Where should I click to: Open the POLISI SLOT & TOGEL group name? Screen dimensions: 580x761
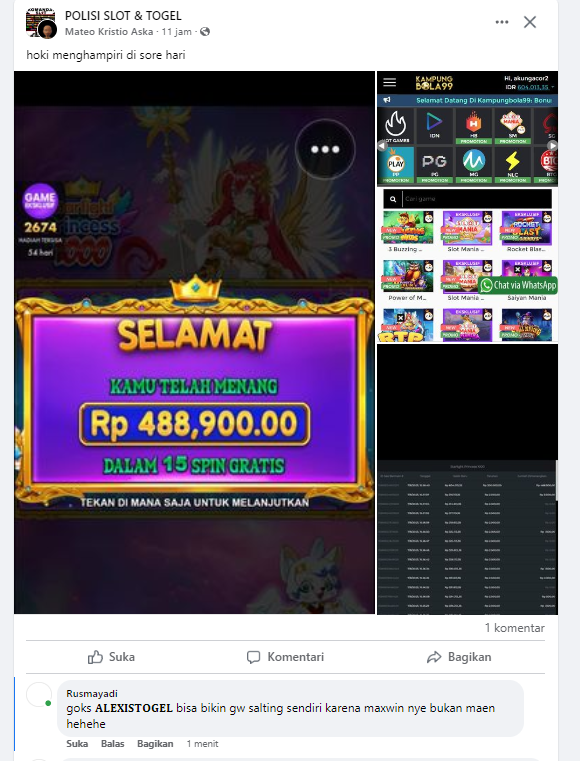click(x=123, y=16)
